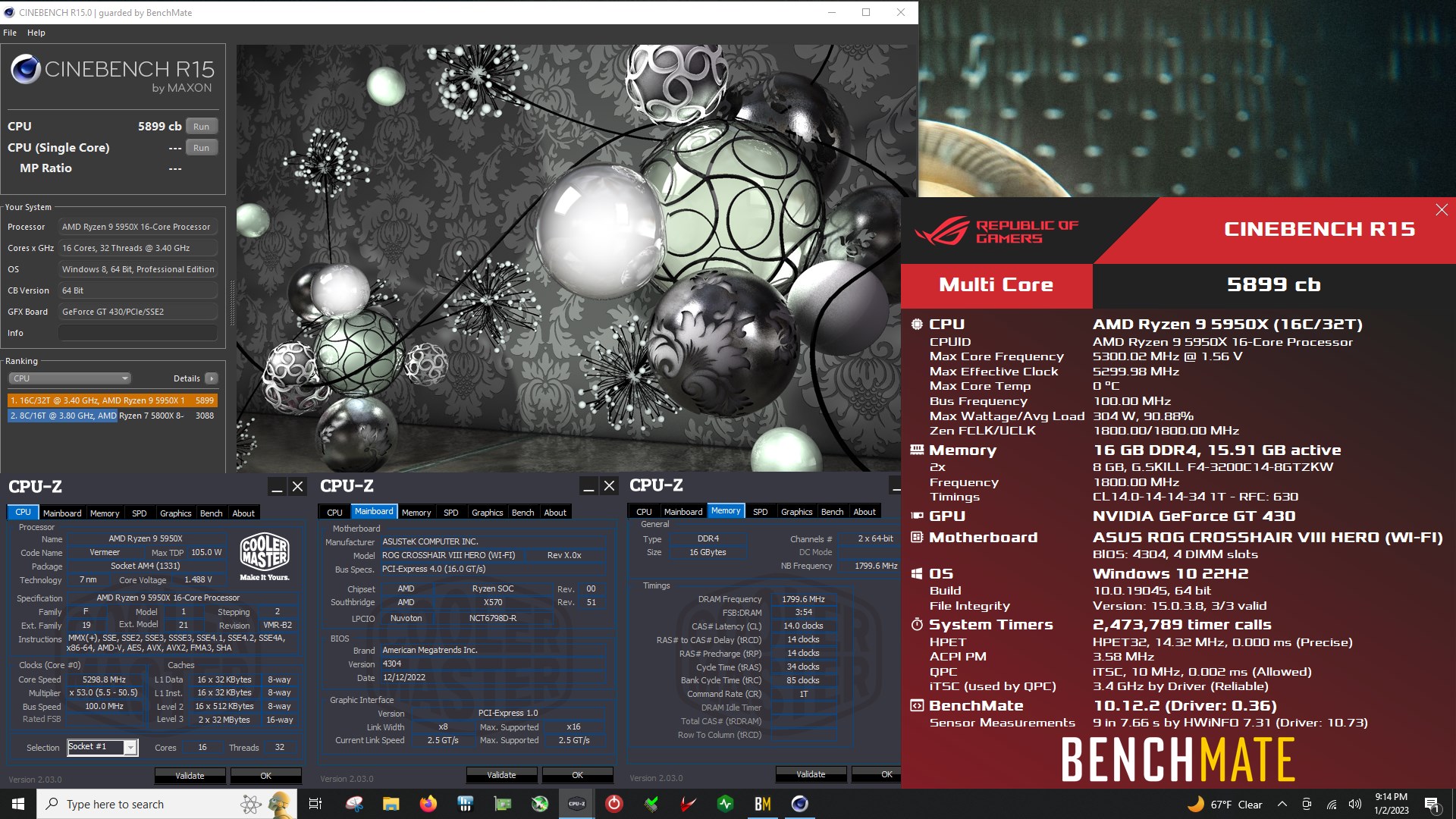1456x819 pixels.
Task: Run the CPU multi-core benchmark
Action: 202,127
